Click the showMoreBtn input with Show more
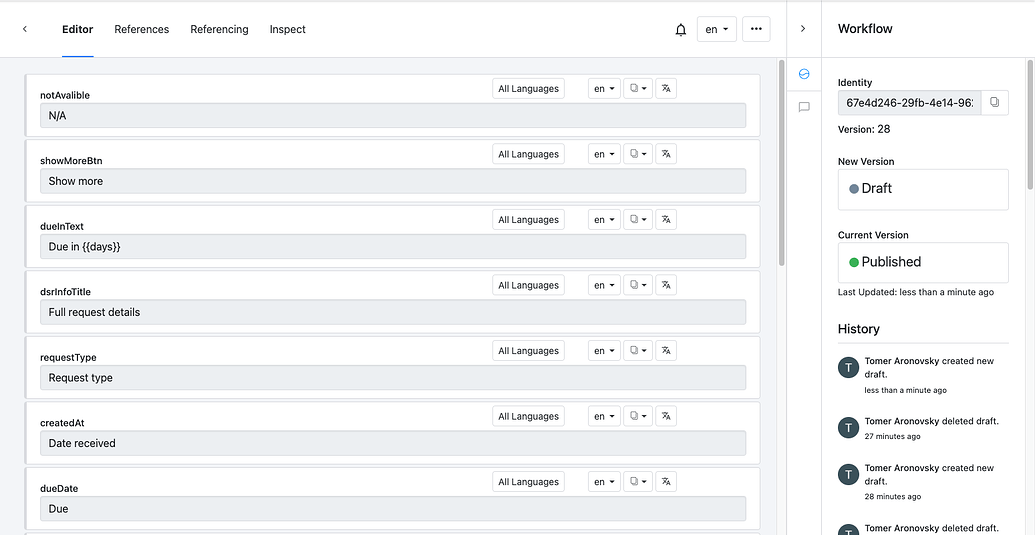 393,181
